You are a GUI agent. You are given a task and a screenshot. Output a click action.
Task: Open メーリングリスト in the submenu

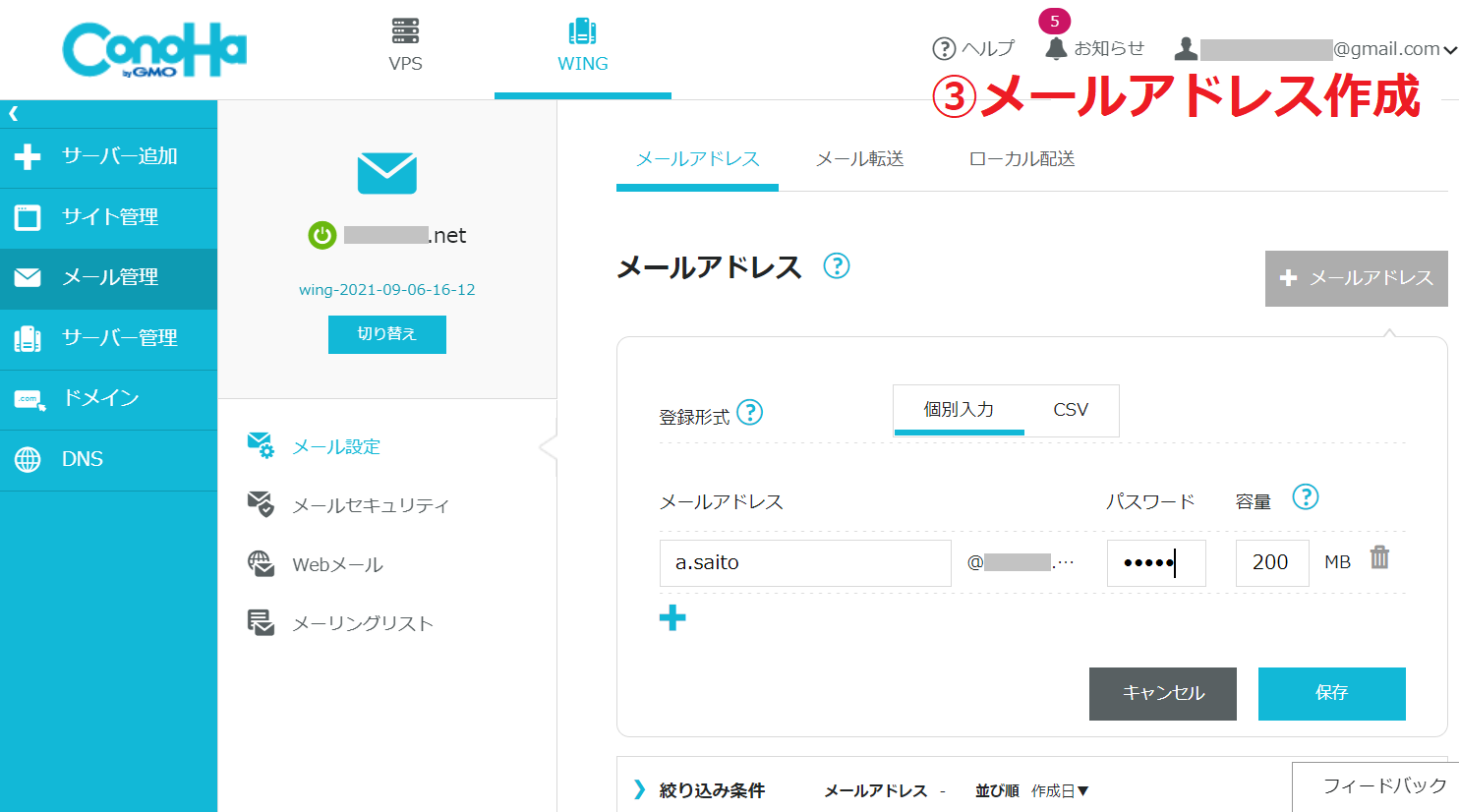click(x=363, y=624)
